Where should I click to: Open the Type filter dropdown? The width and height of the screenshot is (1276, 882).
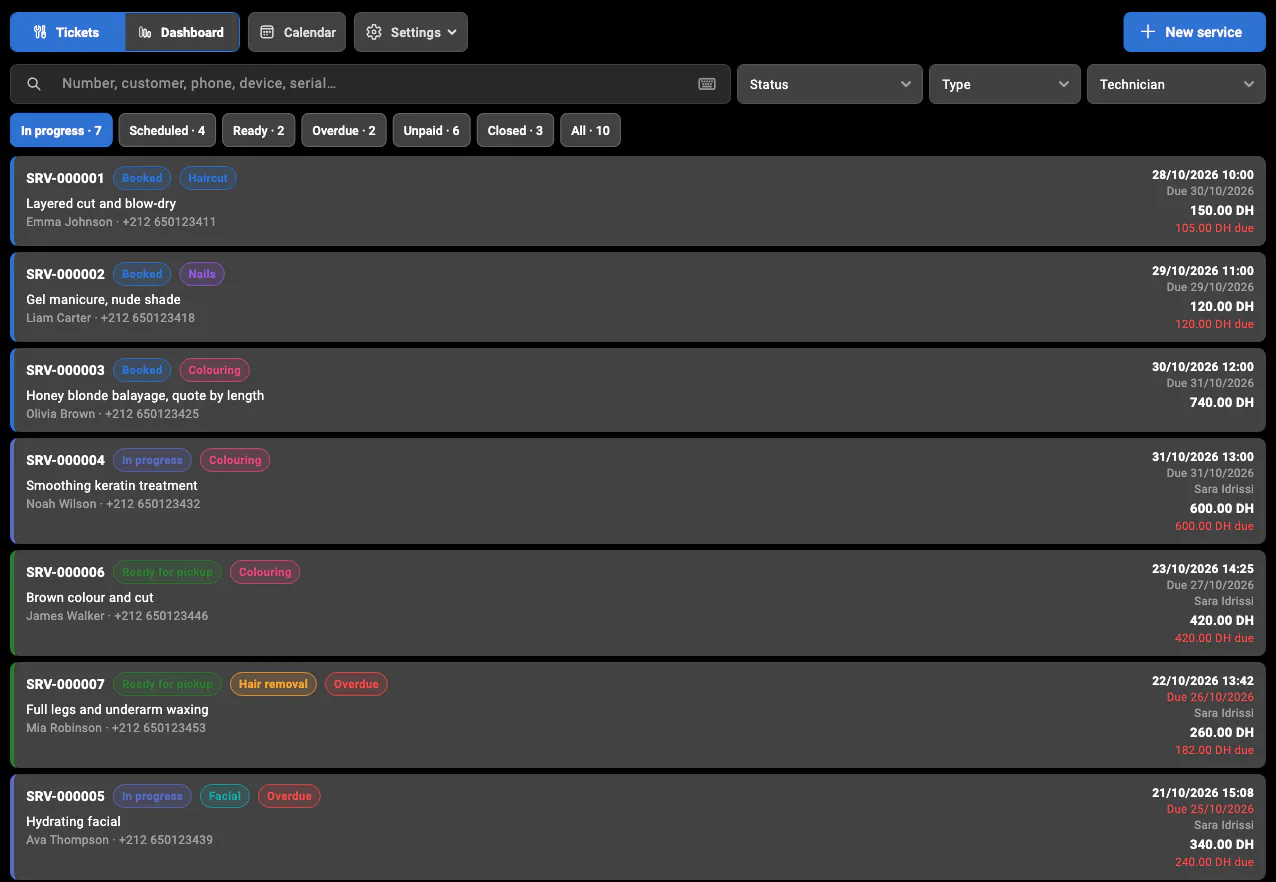click(x=1005, y=84)
